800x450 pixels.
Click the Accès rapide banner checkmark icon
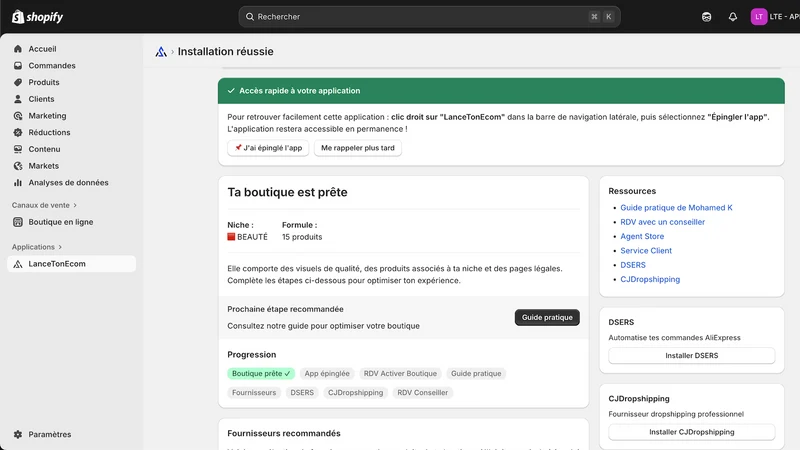pyautogui.click(x=231, y=91)
